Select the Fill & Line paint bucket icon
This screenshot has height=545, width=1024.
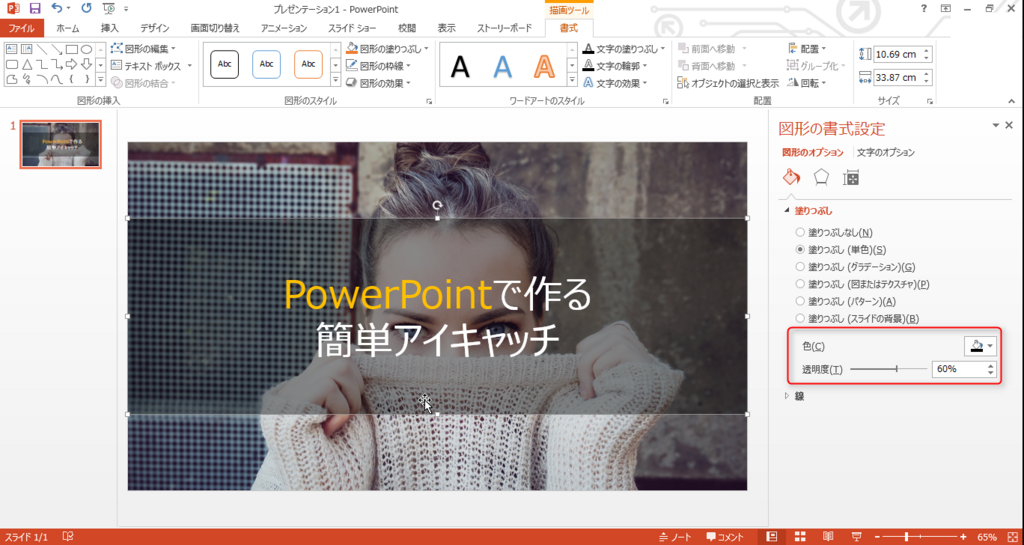[x=791, y=177]
